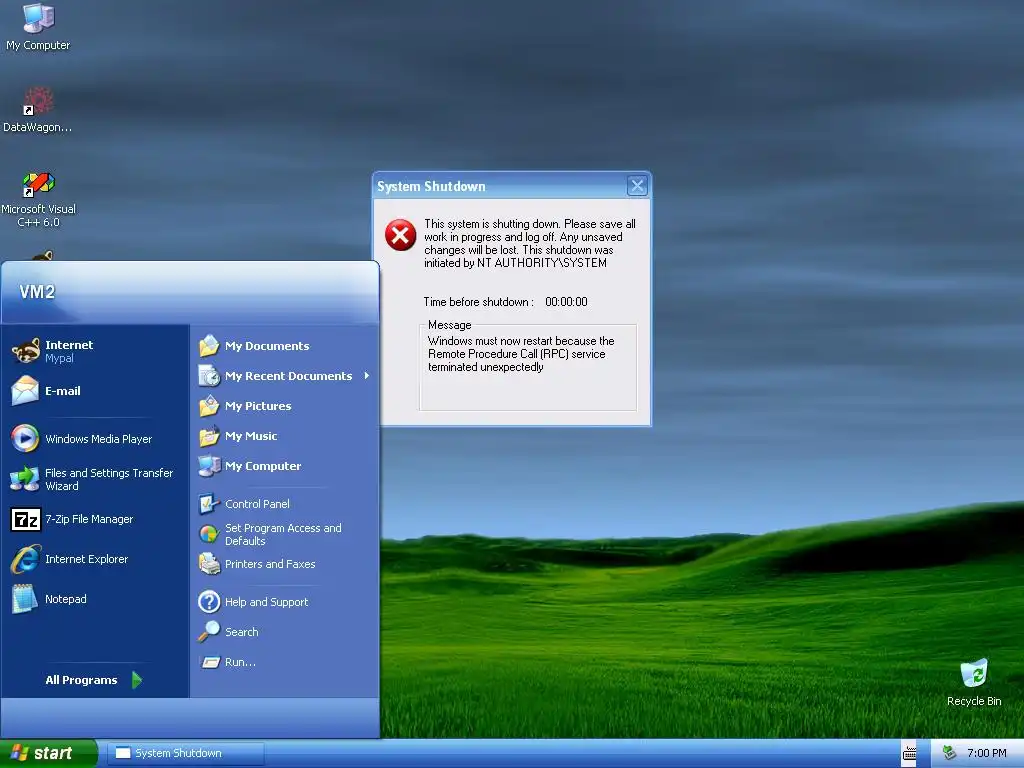
Task: Select System Shutdown taskbar button
Action: coord(185,753)
